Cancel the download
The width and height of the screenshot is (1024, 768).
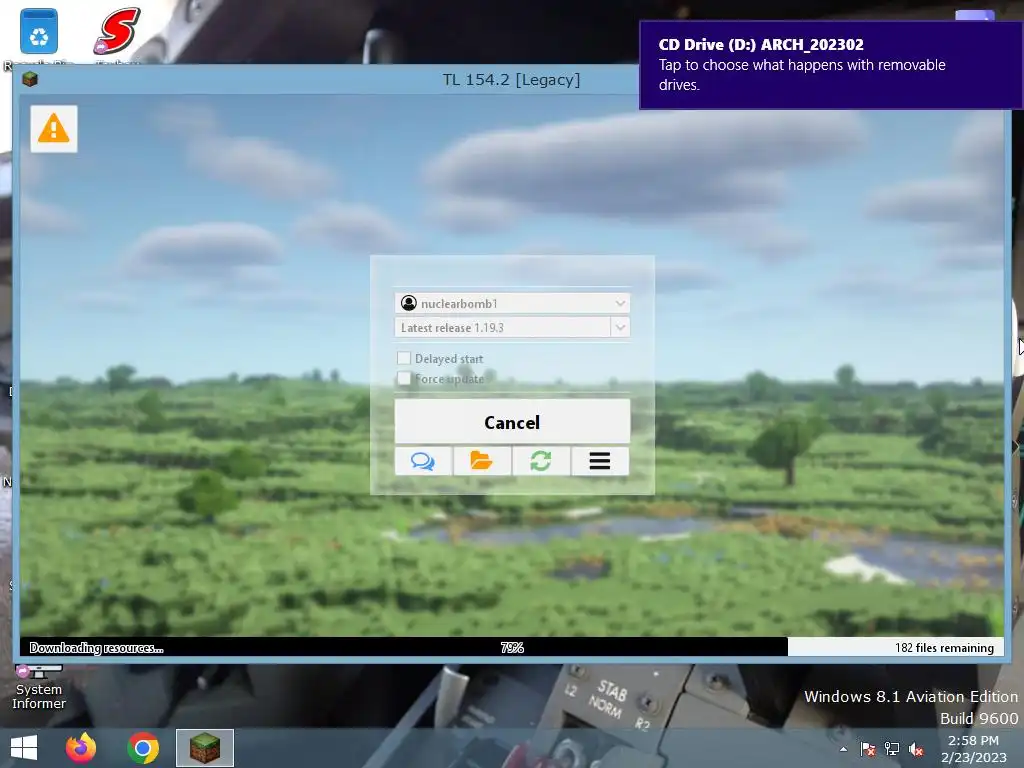point(513,422)
